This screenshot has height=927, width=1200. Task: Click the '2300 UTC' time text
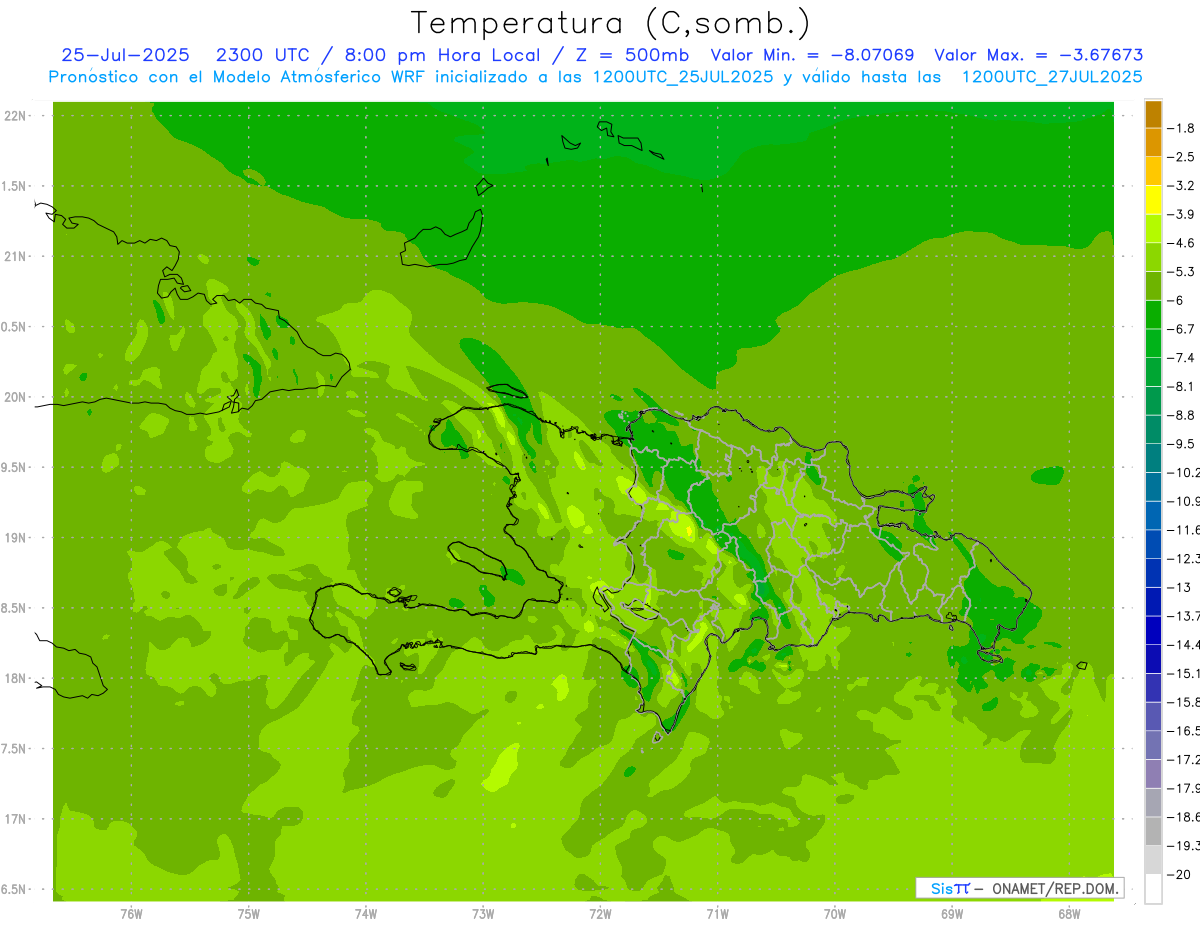tap(261, 55)
